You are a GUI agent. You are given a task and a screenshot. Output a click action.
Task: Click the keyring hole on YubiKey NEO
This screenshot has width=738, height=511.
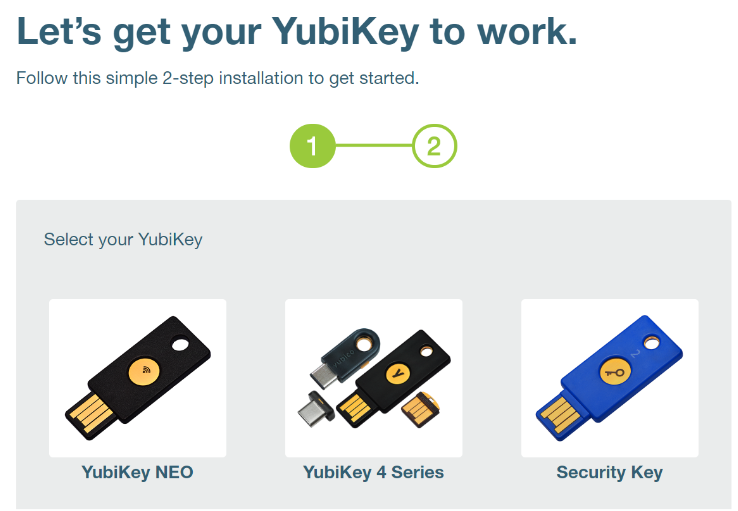click(180, 344)
